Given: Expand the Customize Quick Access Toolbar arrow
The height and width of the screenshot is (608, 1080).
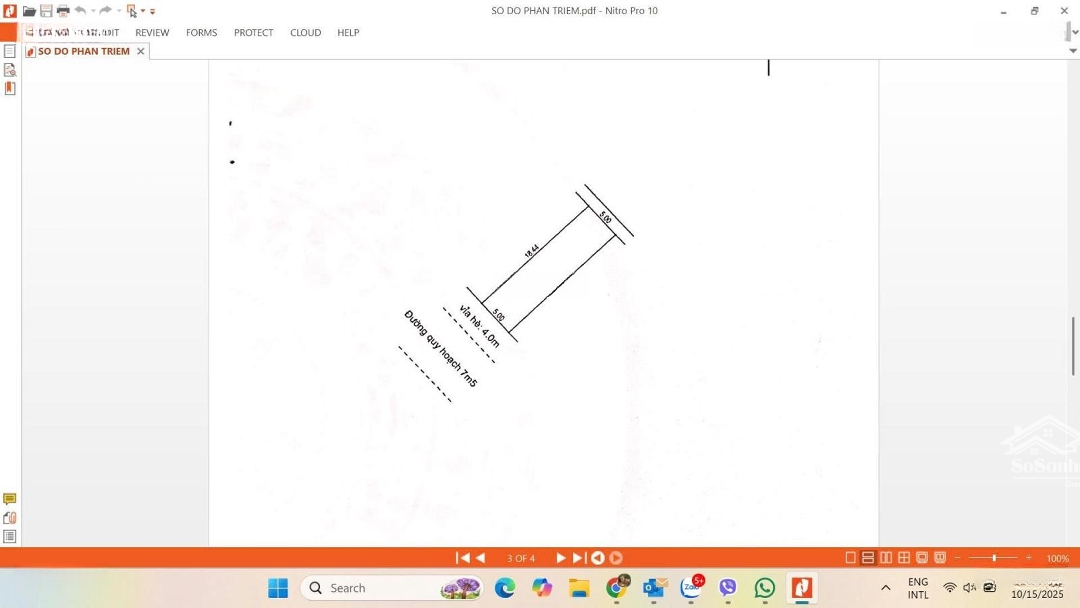Looking at the screenshot, I should (153, 12).
